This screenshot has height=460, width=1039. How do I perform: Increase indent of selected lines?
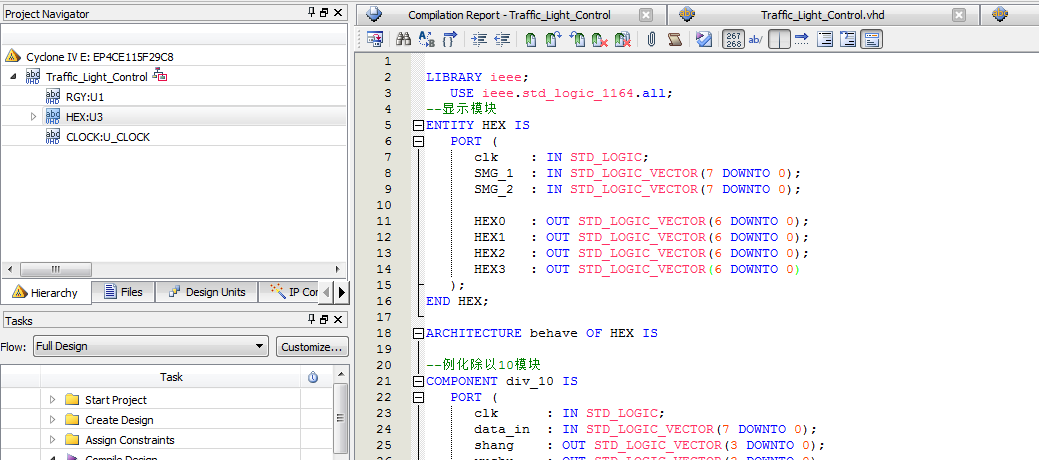[478, 40]
